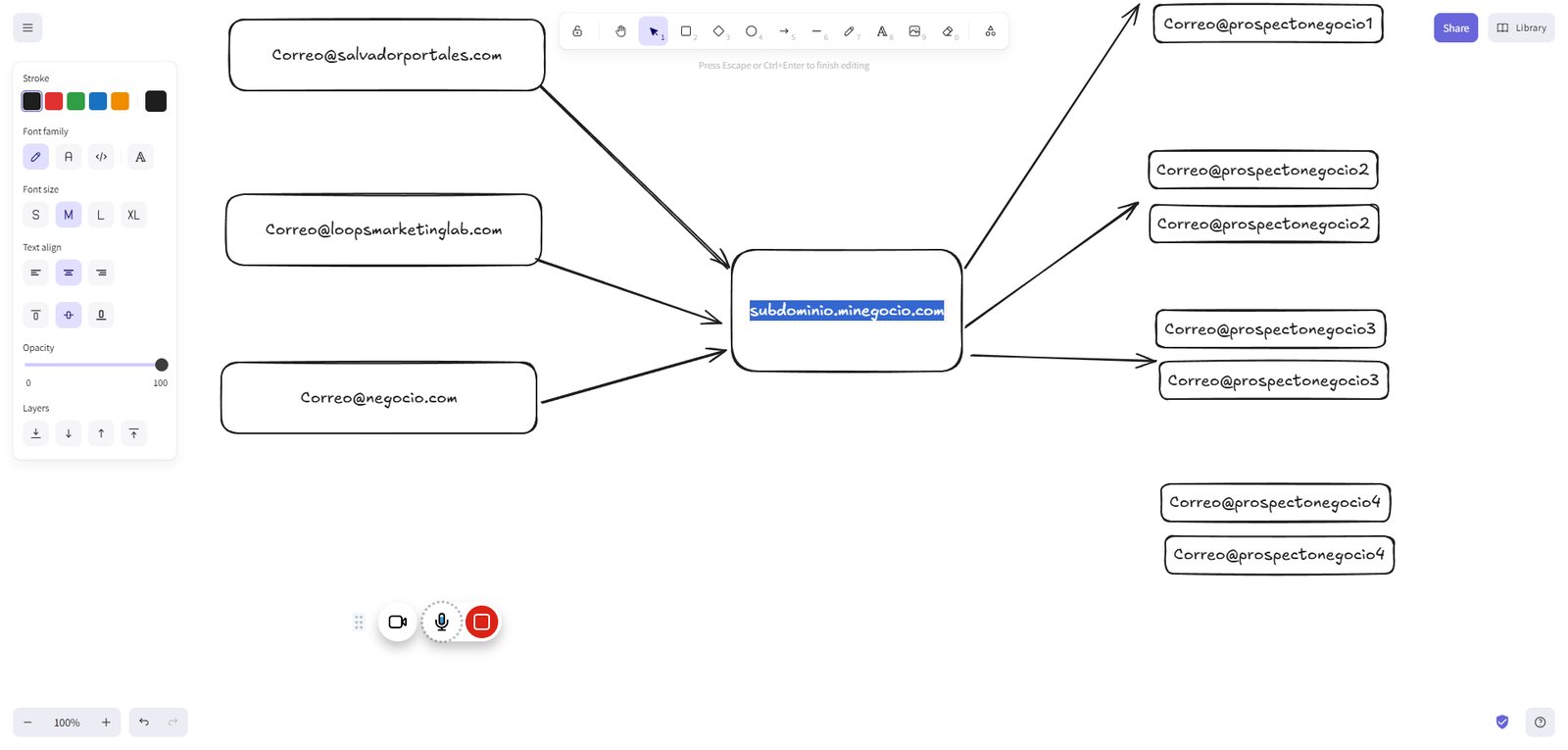Select hand-drawn font family
The height and width of the screenshot is (750, 1568).
(x=35, y=157)
